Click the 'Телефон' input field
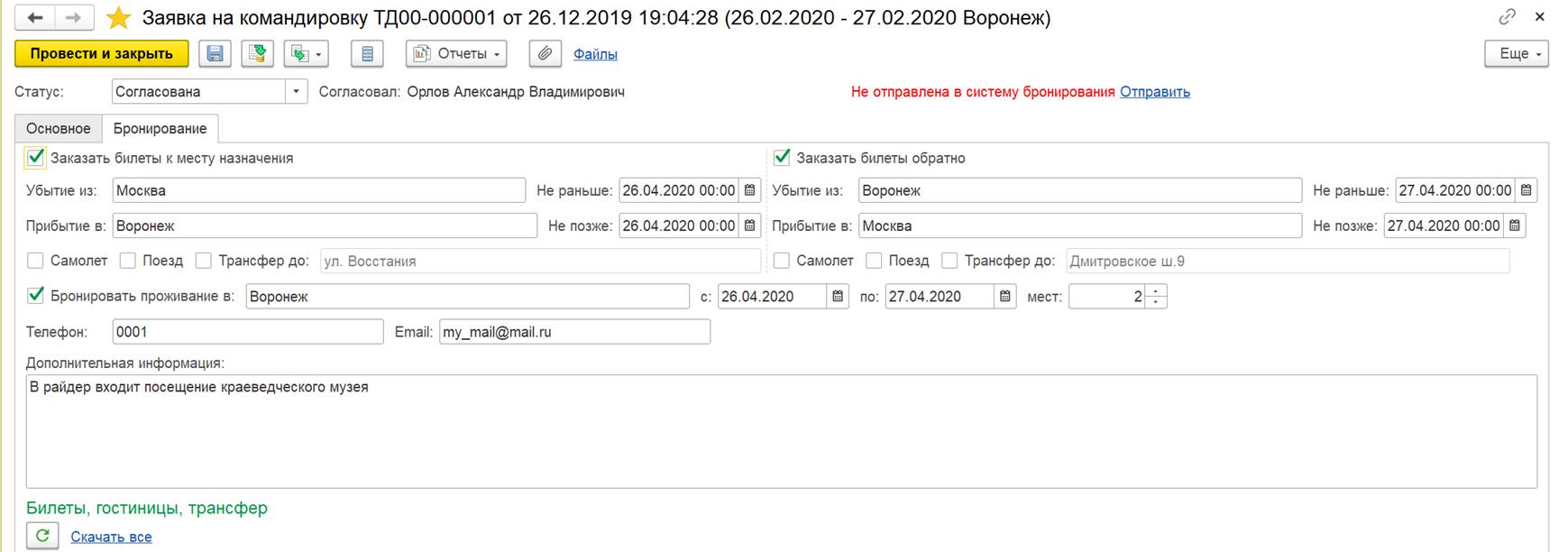Viewport: 1568px width, 552px height. (247, 332)
